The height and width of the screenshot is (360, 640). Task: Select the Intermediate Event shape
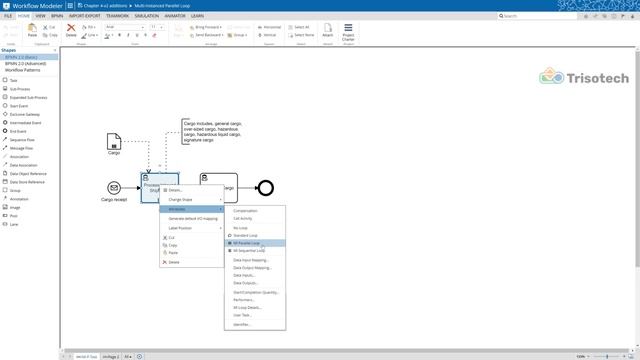[22, 123]
